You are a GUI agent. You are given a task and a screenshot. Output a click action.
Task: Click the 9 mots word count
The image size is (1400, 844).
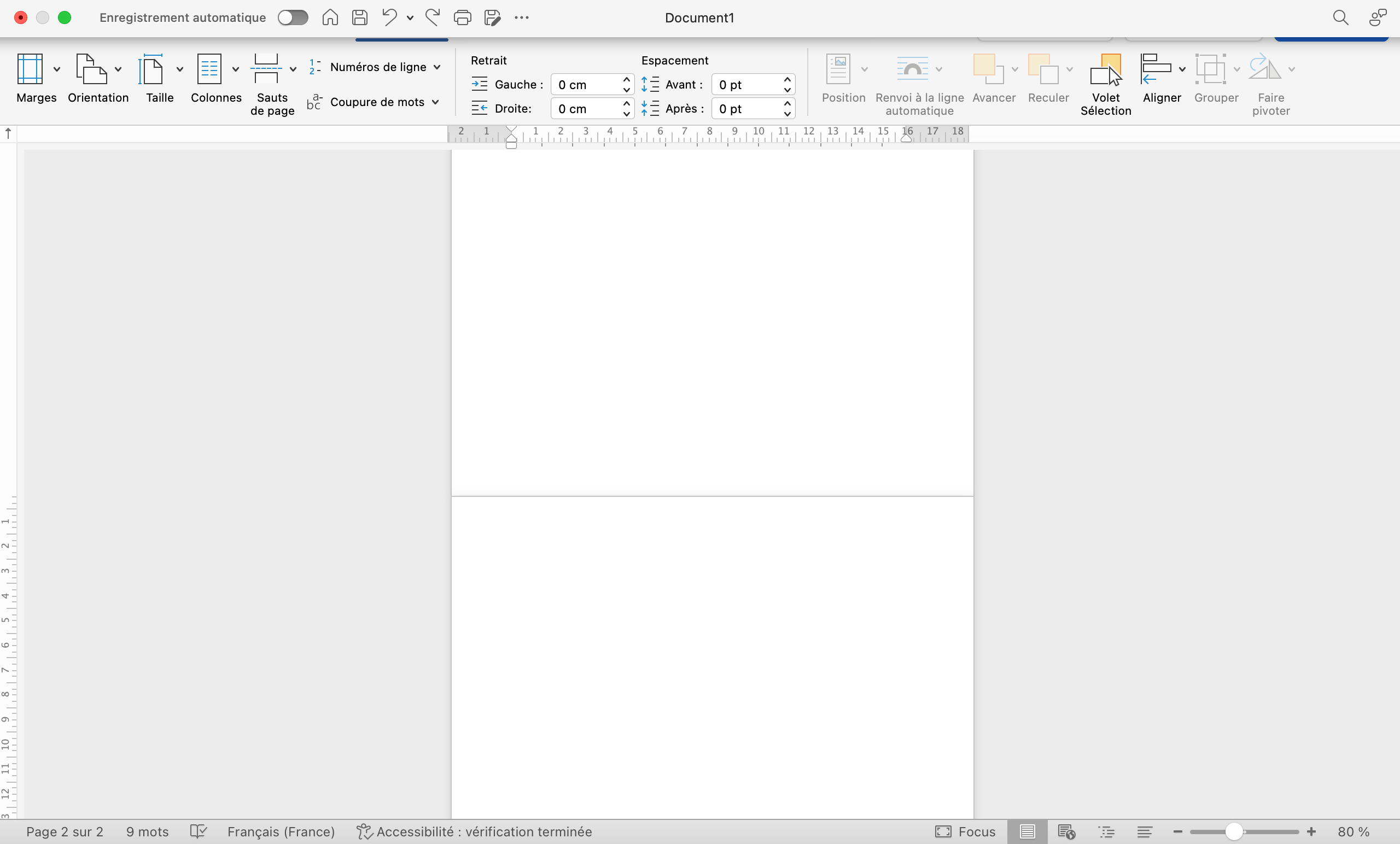pyautogui.click(x=147, y=831)
